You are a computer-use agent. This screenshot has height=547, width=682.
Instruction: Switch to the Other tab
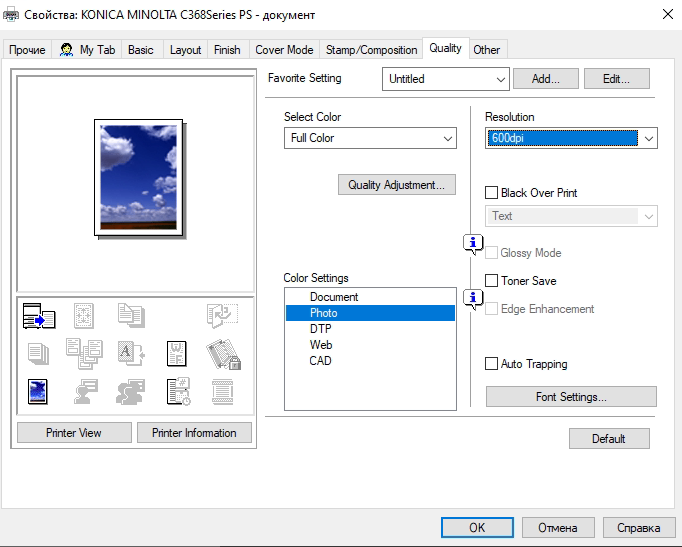coord(487,50)
